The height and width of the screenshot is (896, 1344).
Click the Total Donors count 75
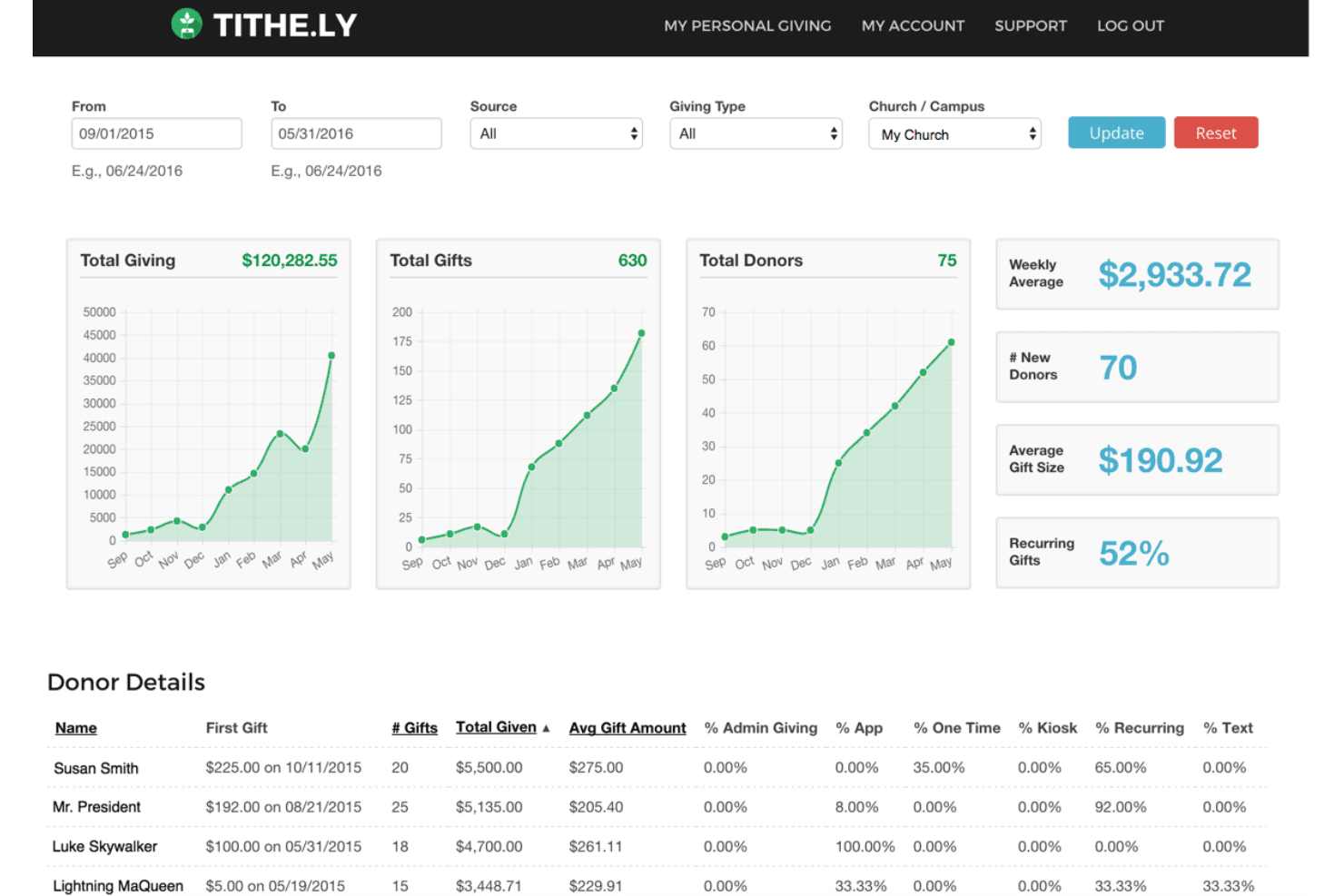point(947,261)
